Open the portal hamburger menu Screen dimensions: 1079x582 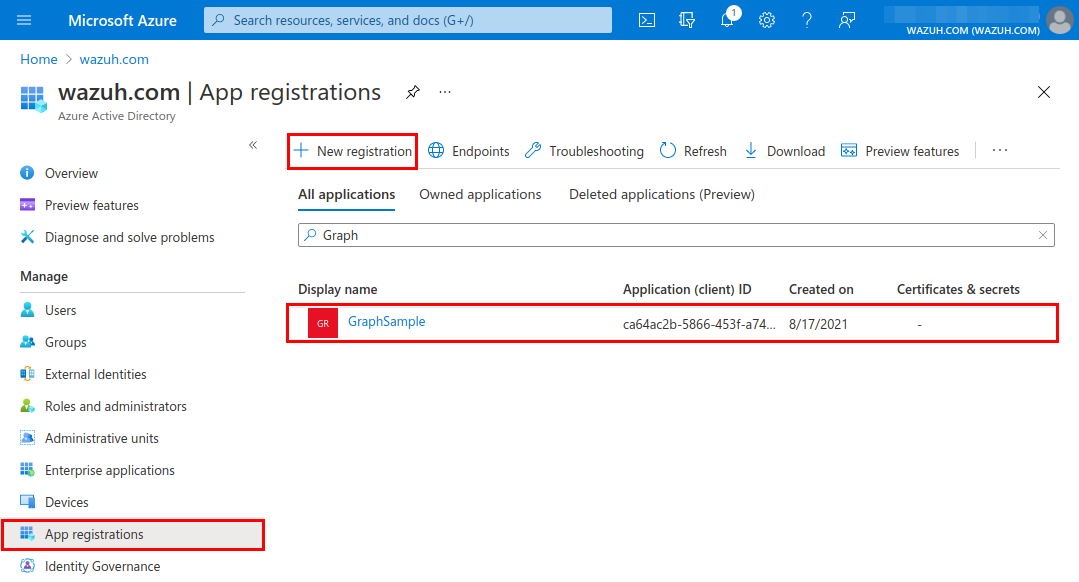click(x=24, y=20)
